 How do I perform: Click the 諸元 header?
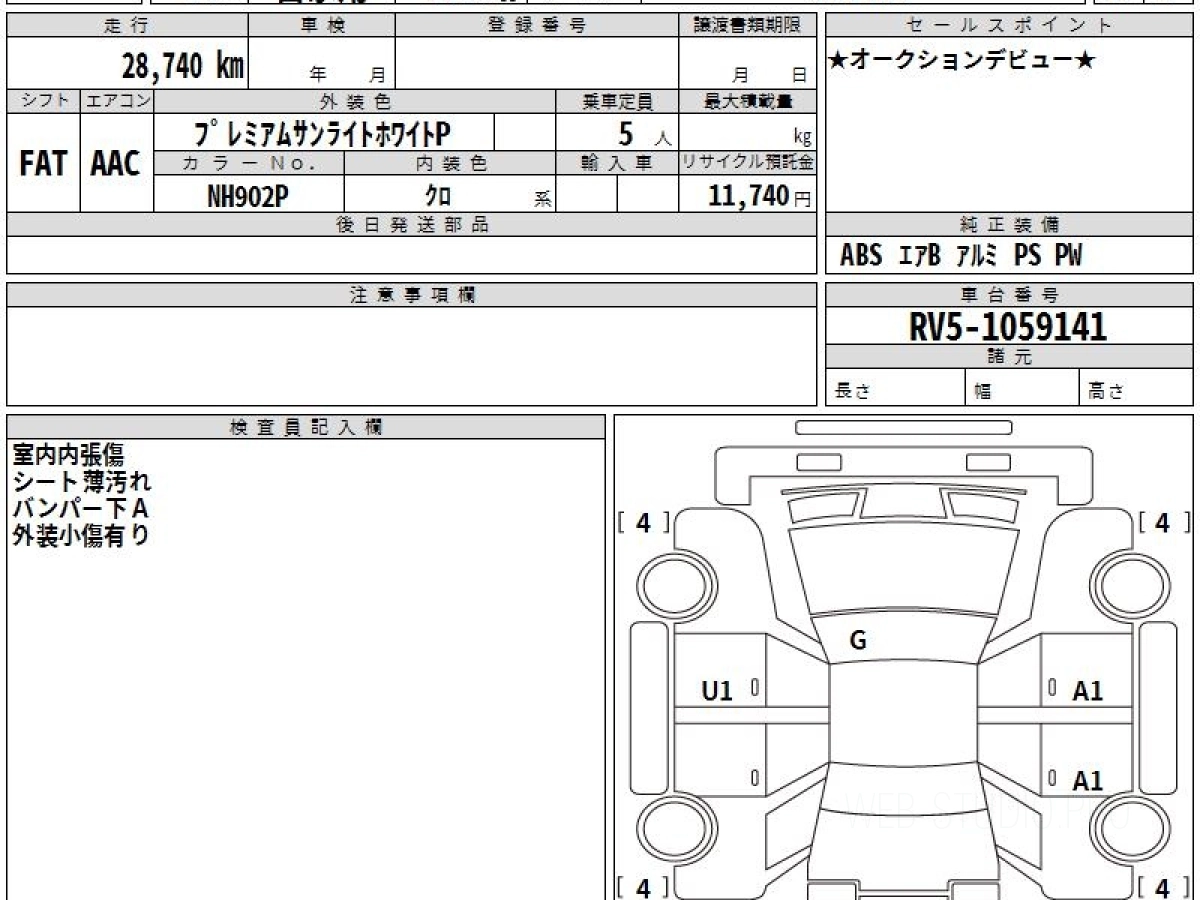click(1009, 357)
